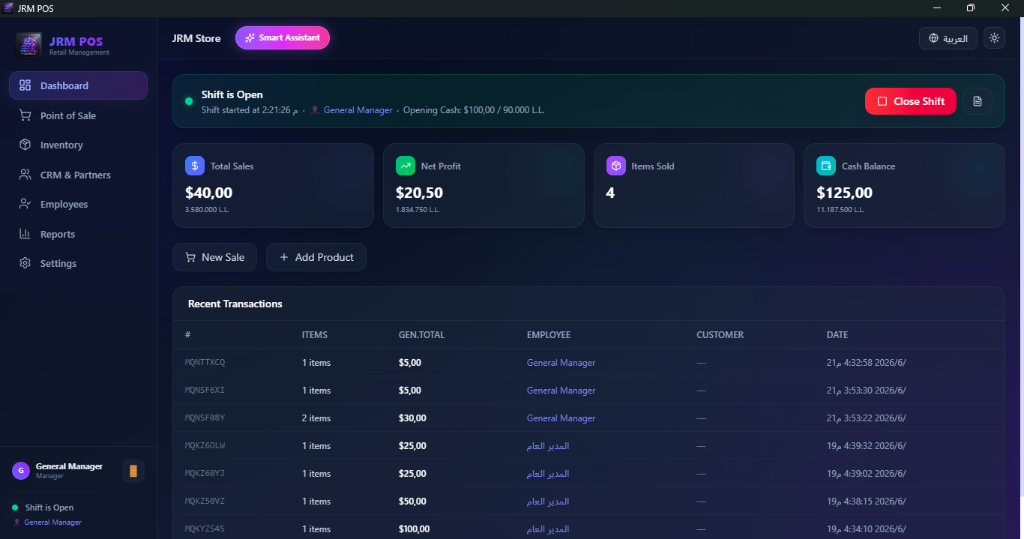Select transaction MQKZ6OLW
The height and width of the screenshot is (539, 1024).
click(588, 446)
